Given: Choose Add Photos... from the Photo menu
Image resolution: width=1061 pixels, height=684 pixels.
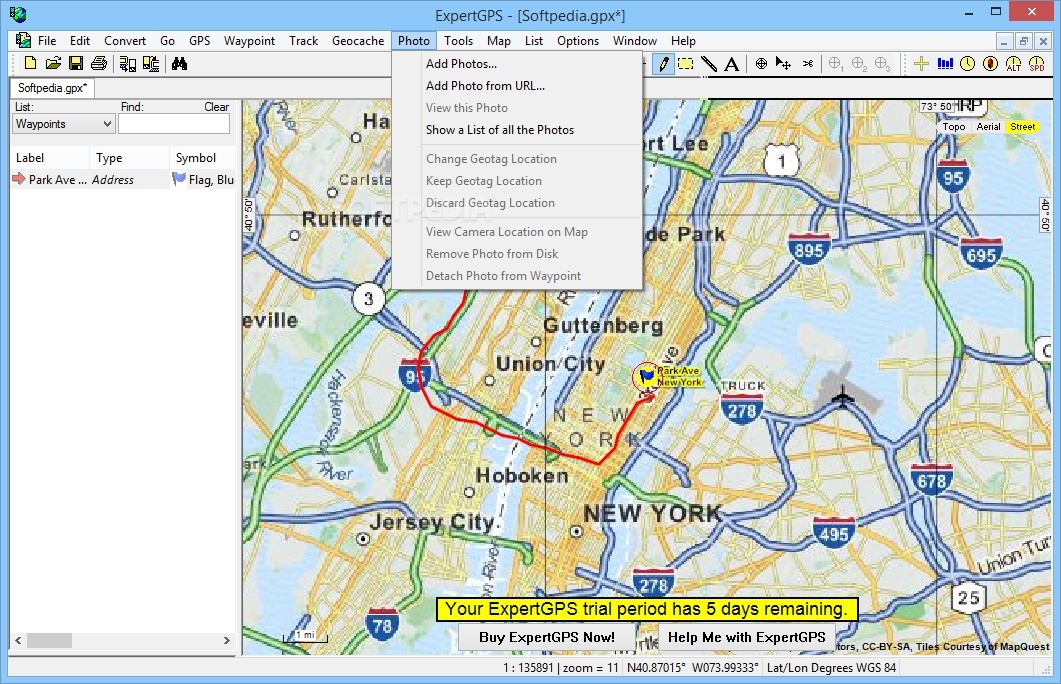Looking at the screenshot, I should pyautogui.click(x=461, y=64).
